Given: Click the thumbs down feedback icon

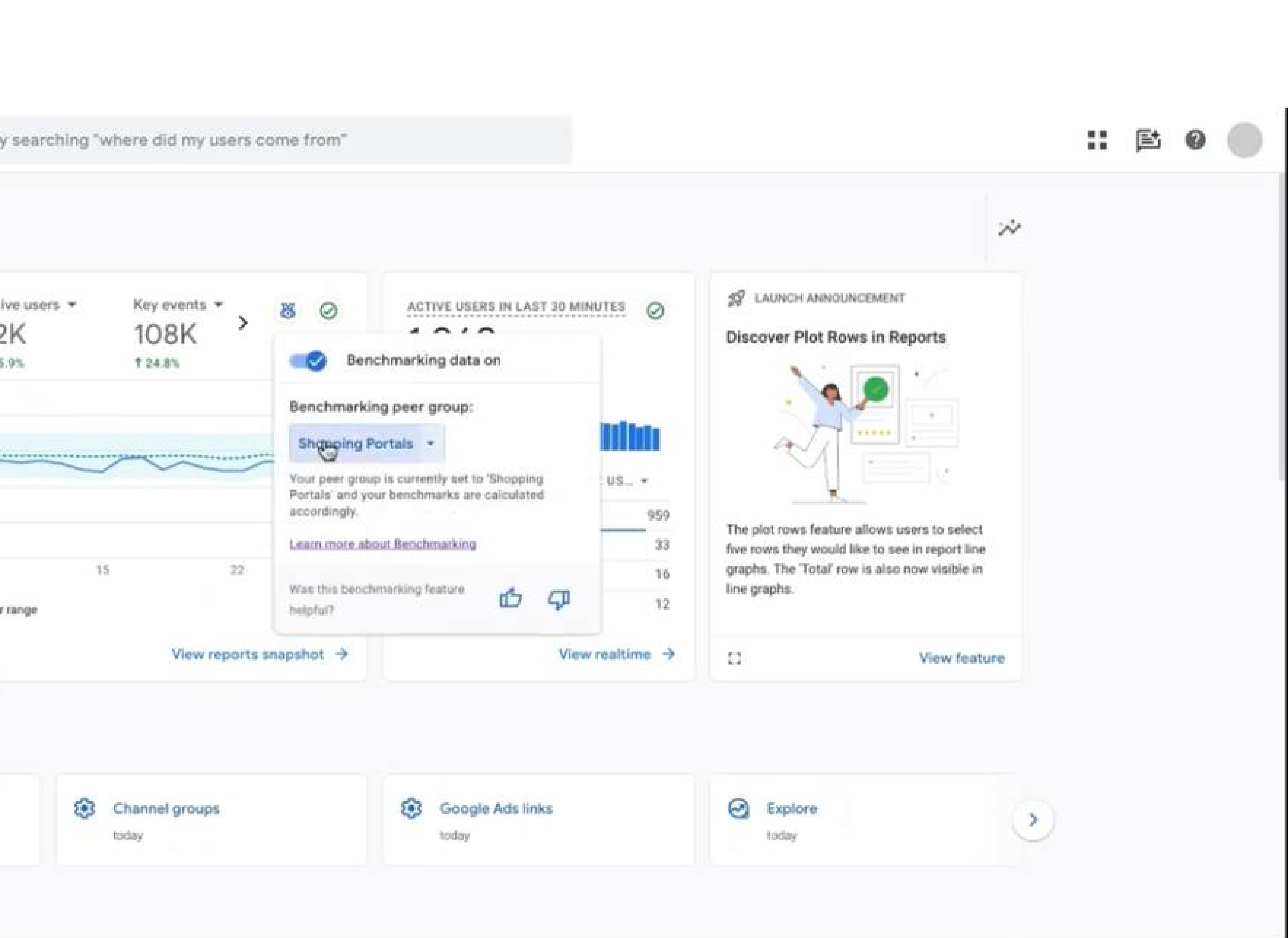Looking at the screenshot, I should pos(559,600).
